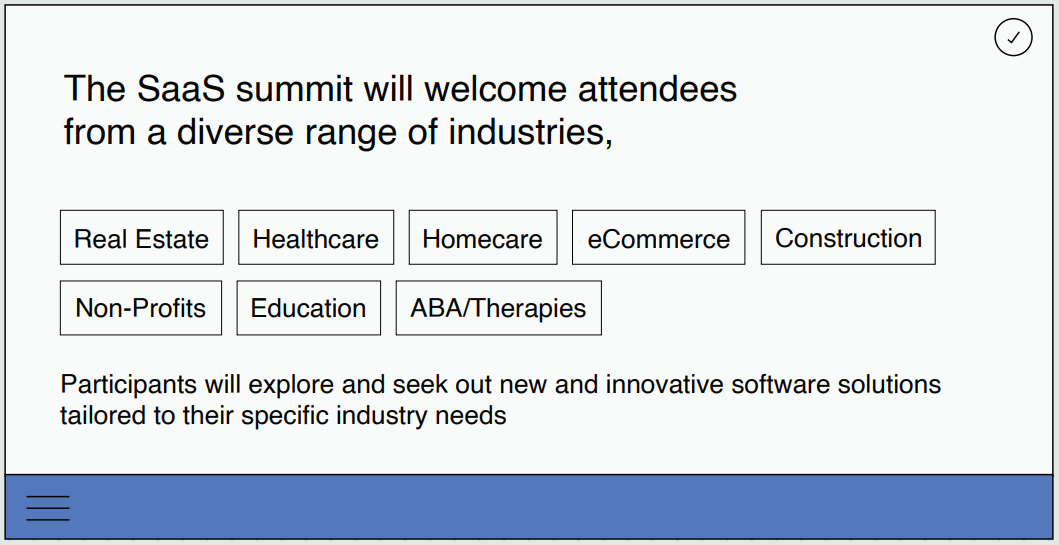Select the Education tag

[309, 308]
